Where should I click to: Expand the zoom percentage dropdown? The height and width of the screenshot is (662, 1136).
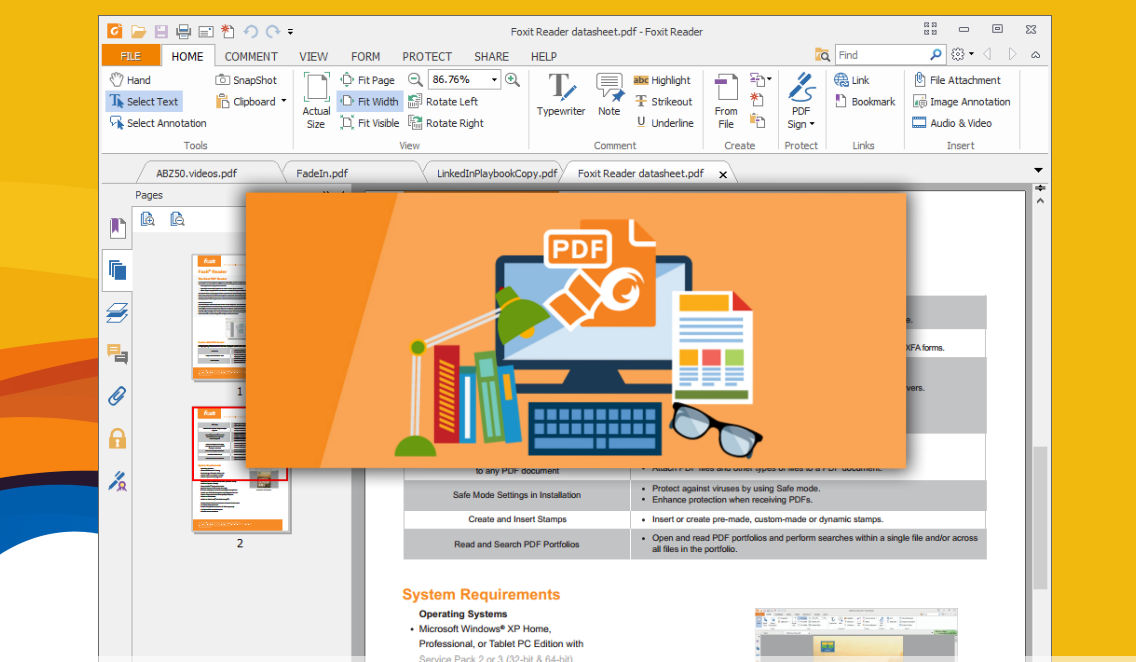[x=494, y=80]
